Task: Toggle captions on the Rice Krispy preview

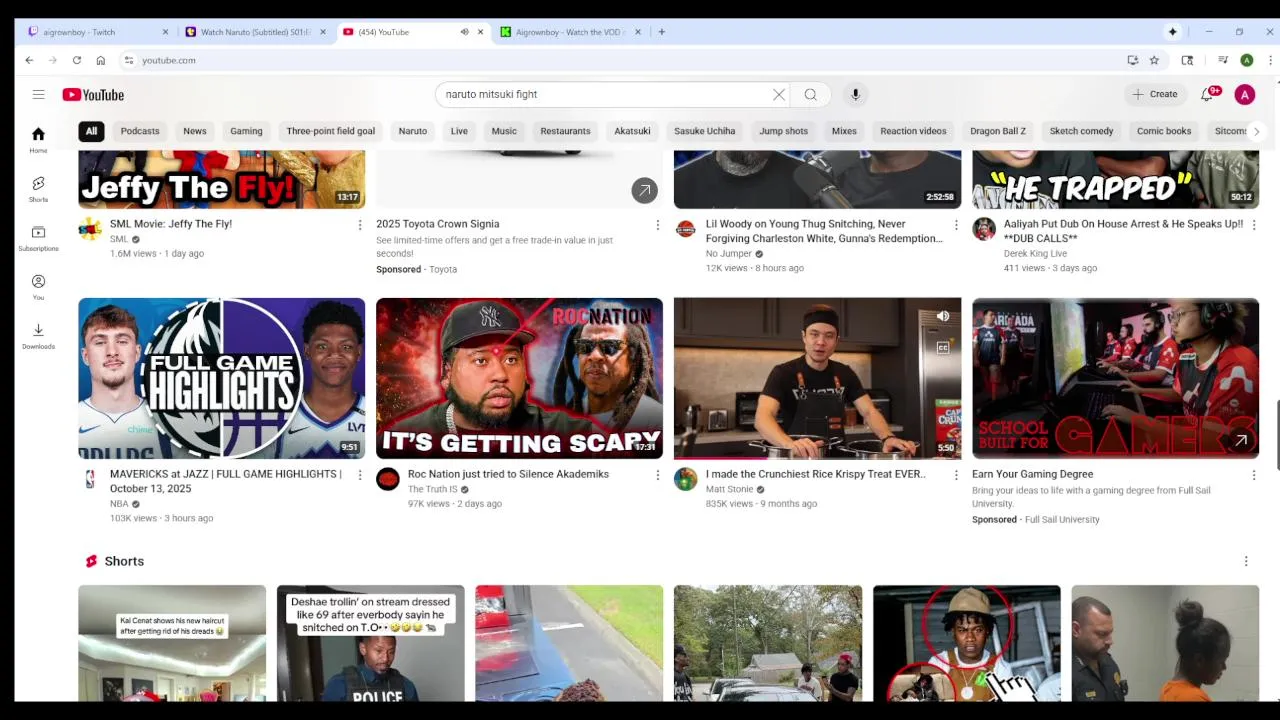Action: tap(943, 348)
